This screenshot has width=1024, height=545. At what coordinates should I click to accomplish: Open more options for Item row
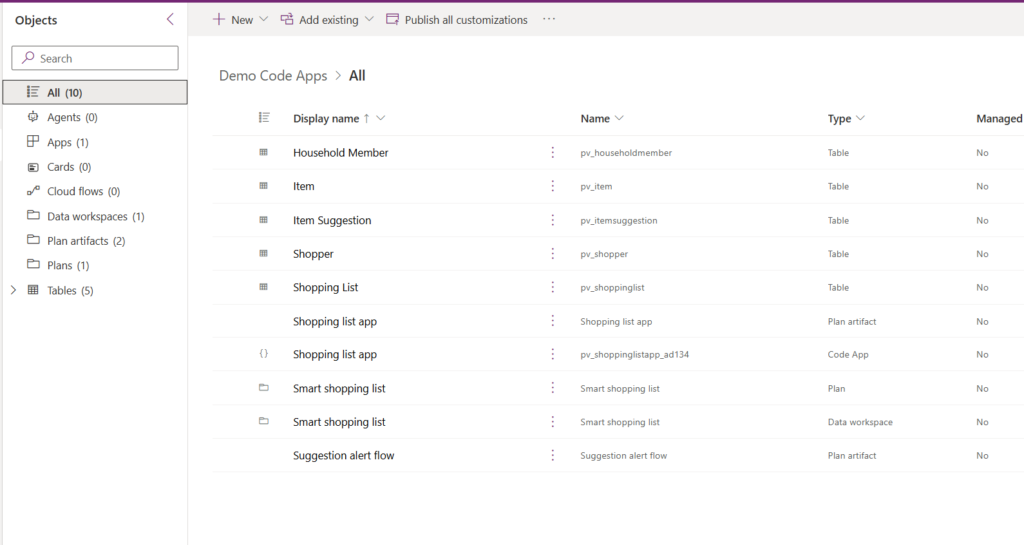(552, 186)
